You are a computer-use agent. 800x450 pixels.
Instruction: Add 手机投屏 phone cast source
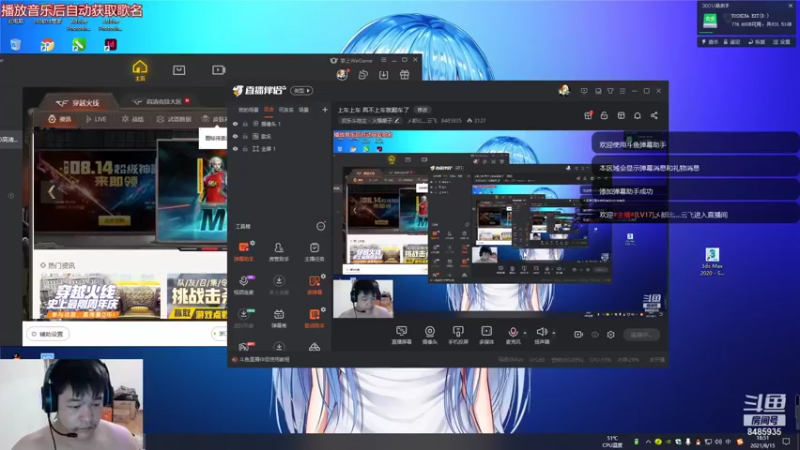[x=458, y=335]
